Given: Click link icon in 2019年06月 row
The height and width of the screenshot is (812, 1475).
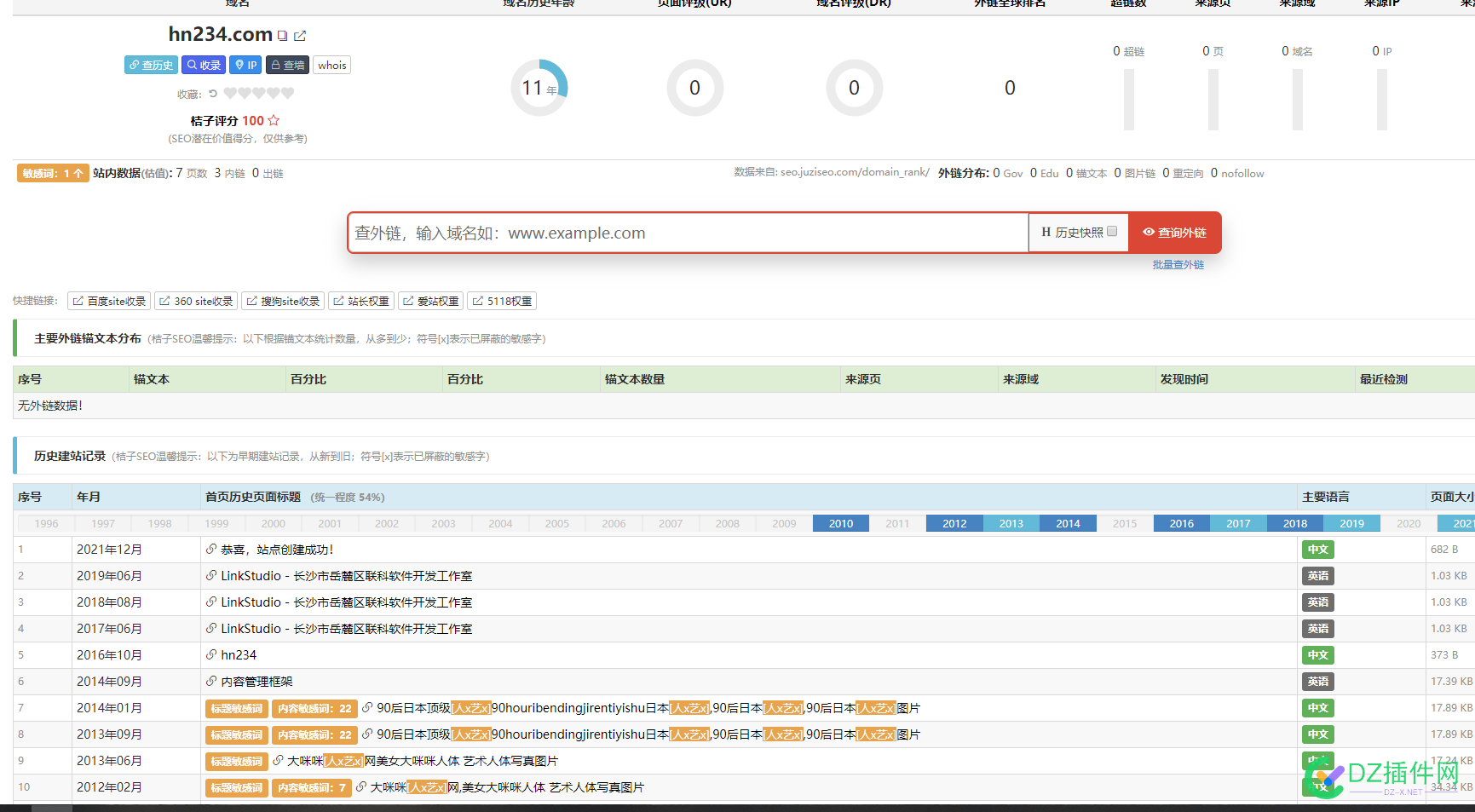Looking at the screenshot, I should point(211,576).
